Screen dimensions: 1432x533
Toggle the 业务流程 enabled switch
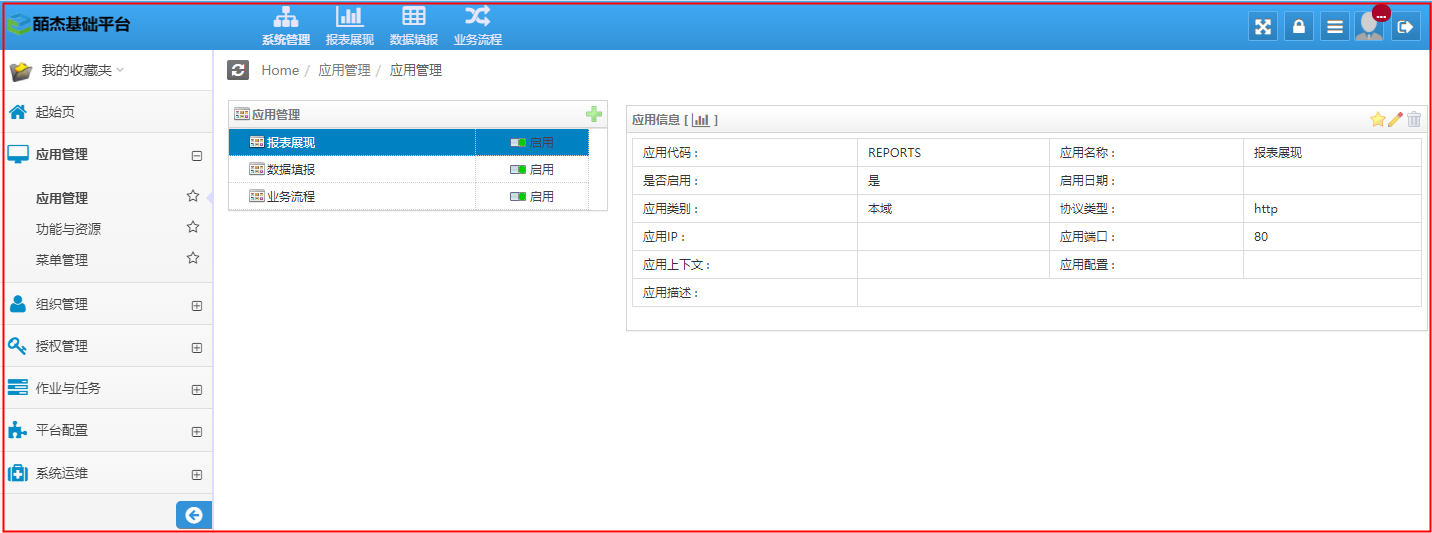518,197
